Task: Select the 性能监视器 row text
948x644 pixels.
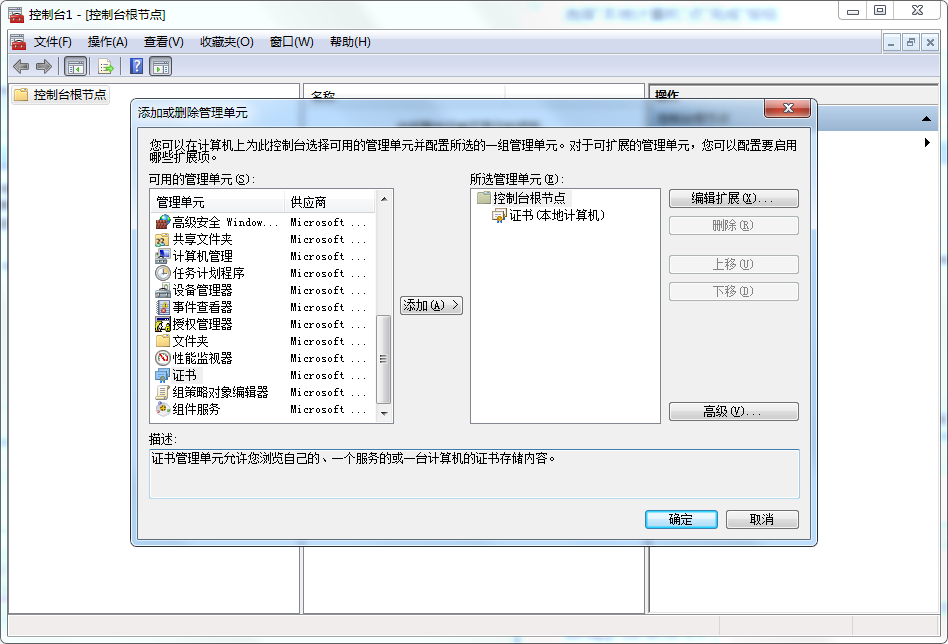Action: (203, 358)
